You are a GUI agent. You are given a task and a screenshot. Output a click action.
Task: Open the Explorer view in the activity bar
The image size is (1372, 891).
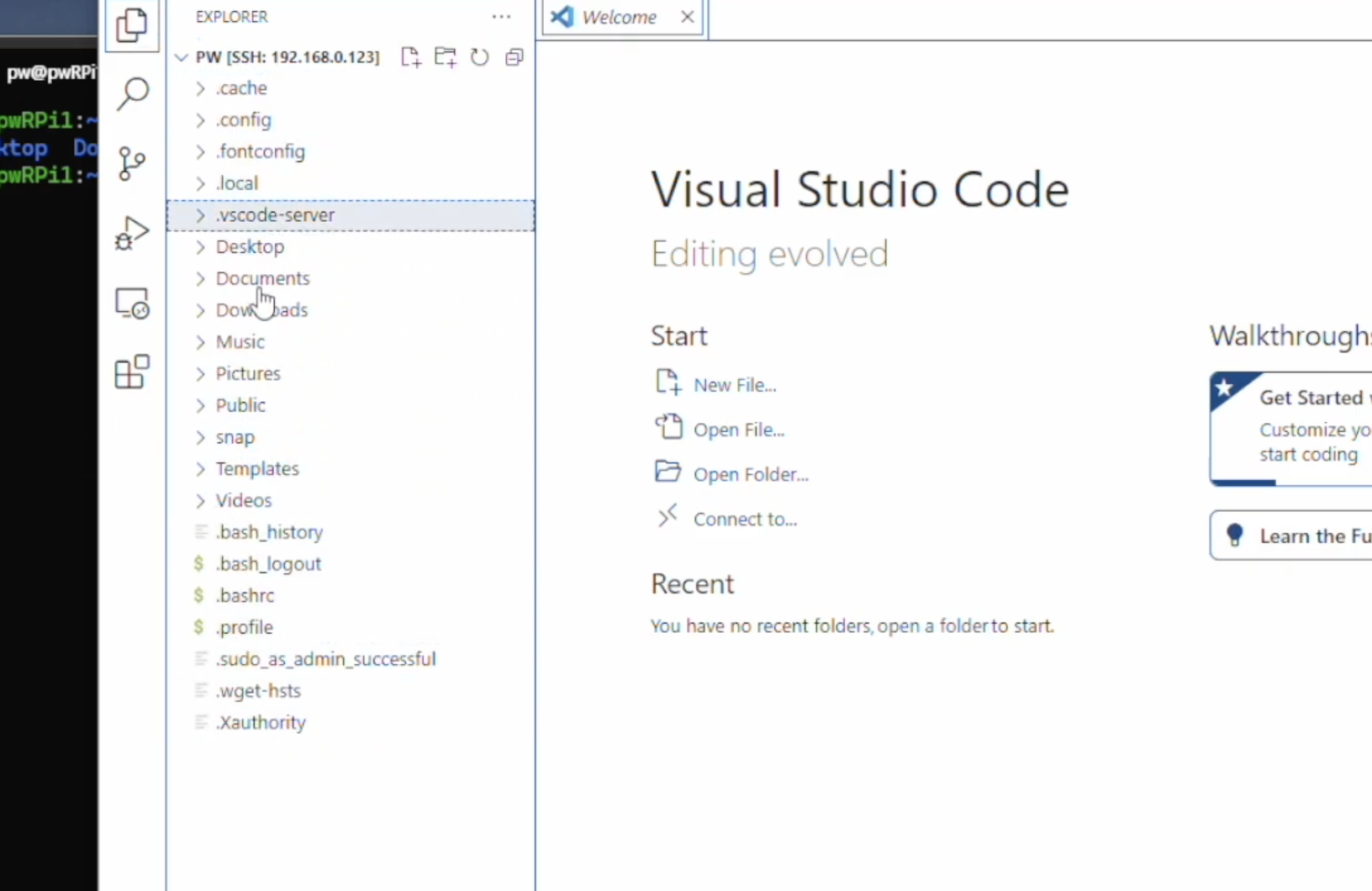point(132,24)
